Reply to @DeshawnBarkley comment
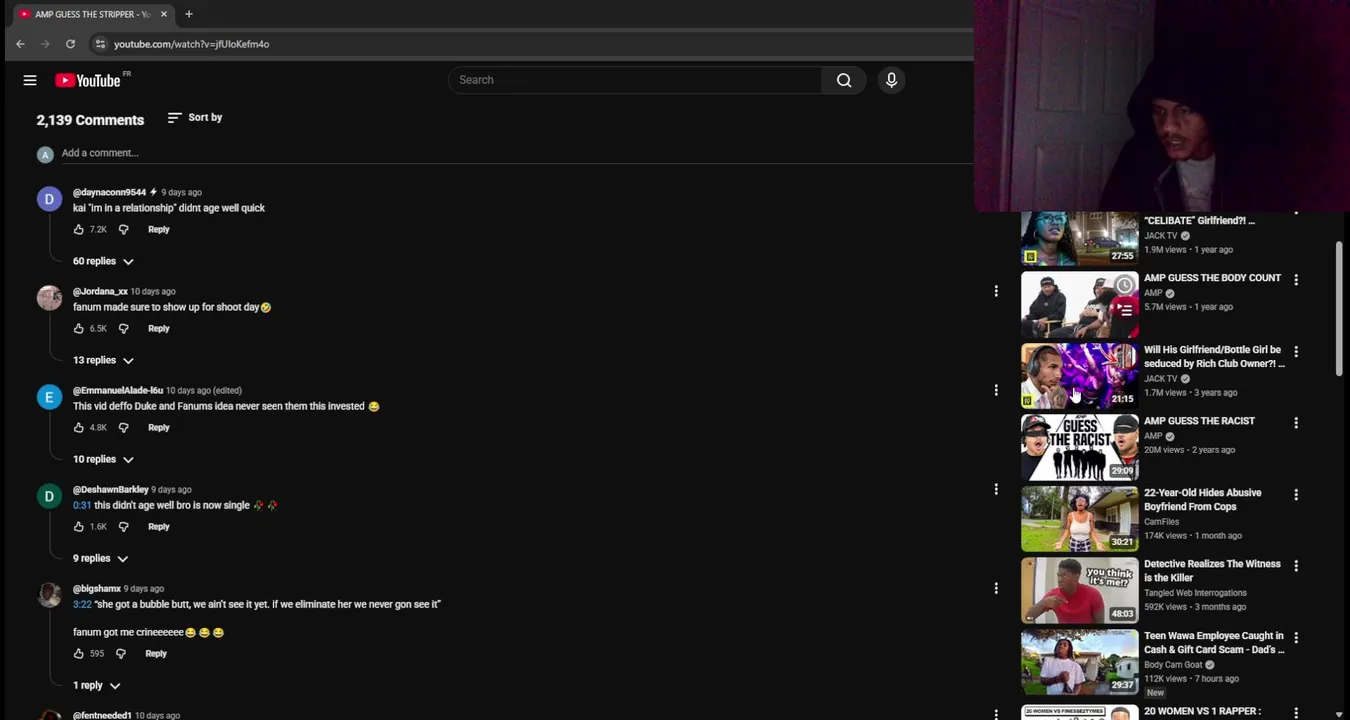1350x720 pixels. [x=158, y=526]
